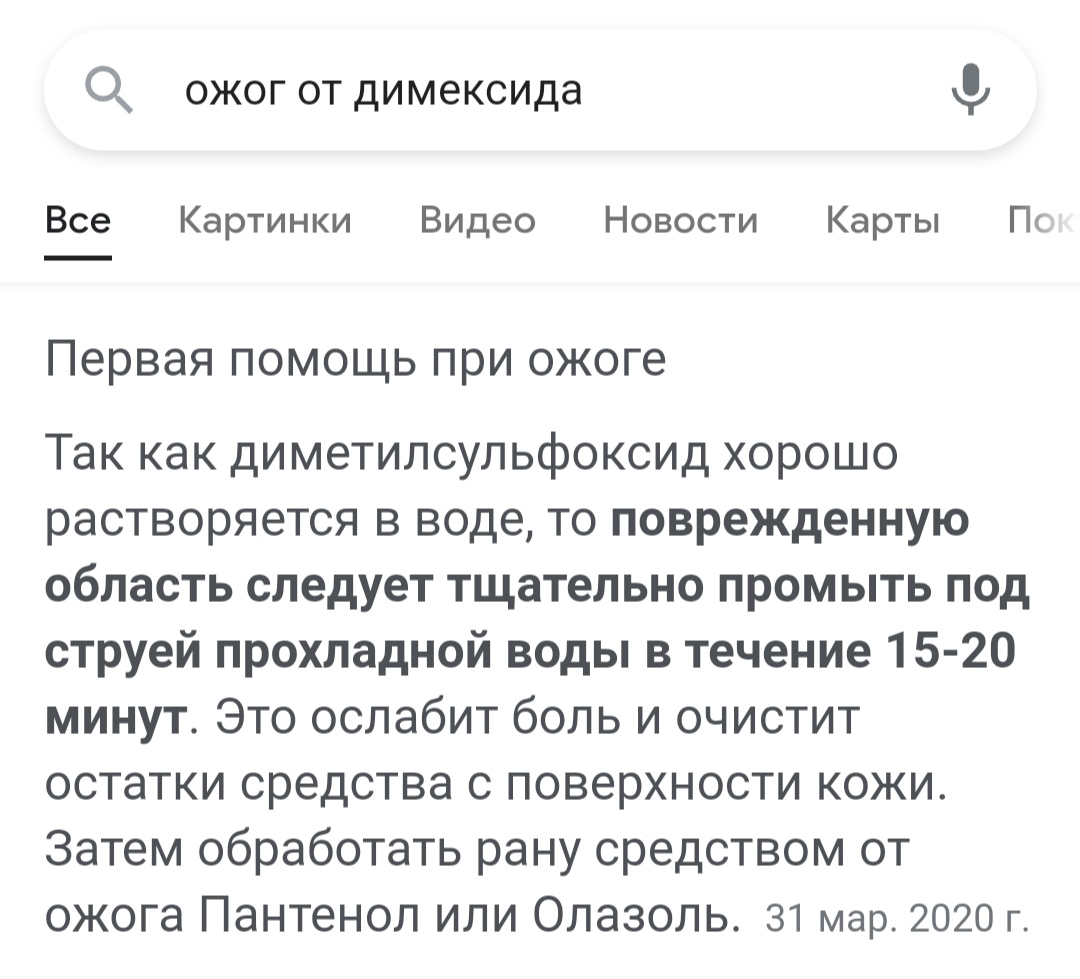
Task: Click the snippet date '31 мар. 2020 г.'
Action: [895, 917]
